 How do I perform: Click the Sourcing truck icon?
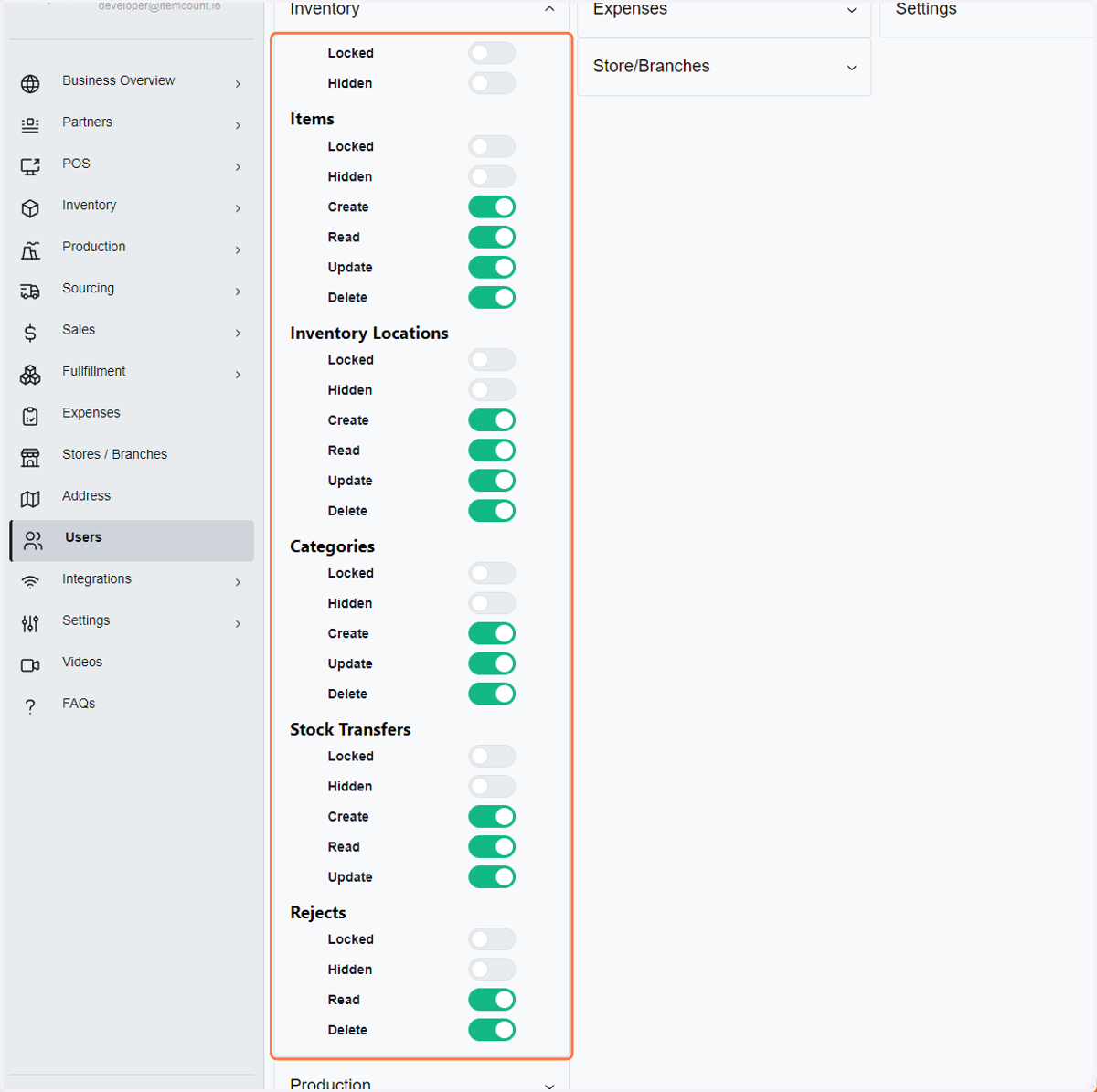click(30, 292)
